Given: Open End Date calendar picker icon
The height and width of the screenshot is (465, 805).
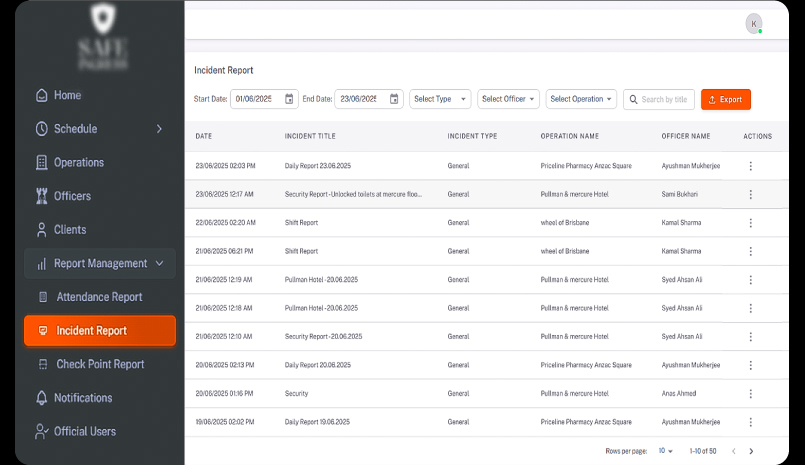Looking at the screenshot, I should tap(394, 99).
